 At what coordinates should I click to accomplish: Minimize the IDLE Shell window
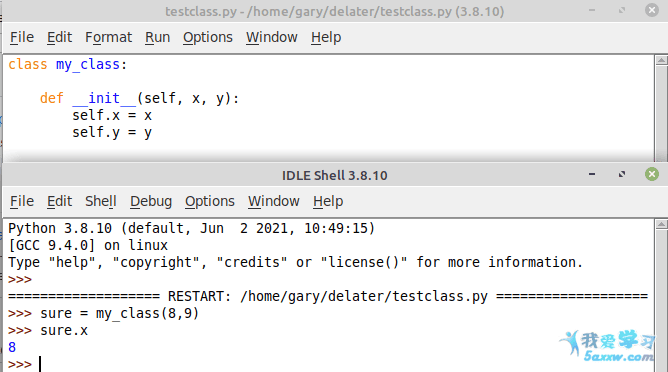pos(592,174)
